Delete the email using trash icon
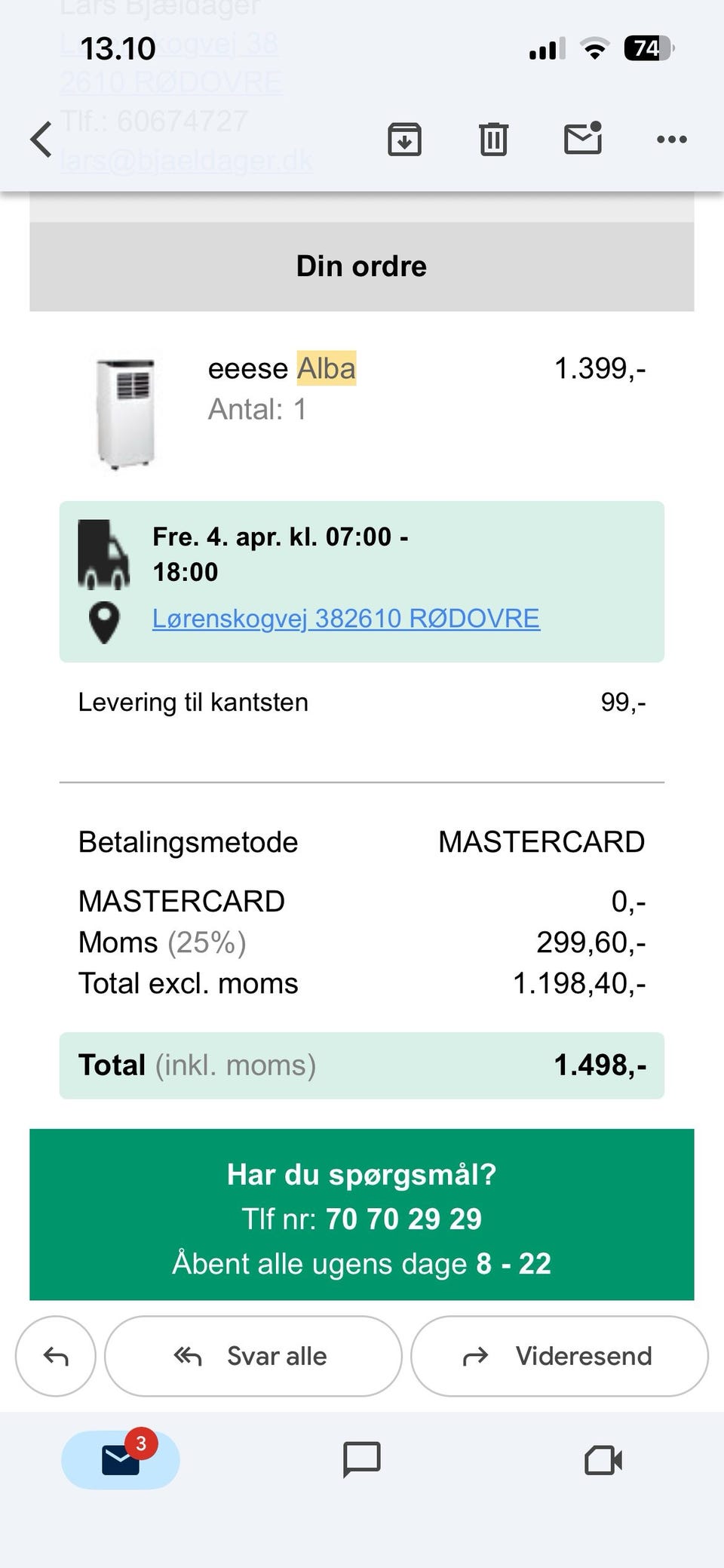 [493, 140]
